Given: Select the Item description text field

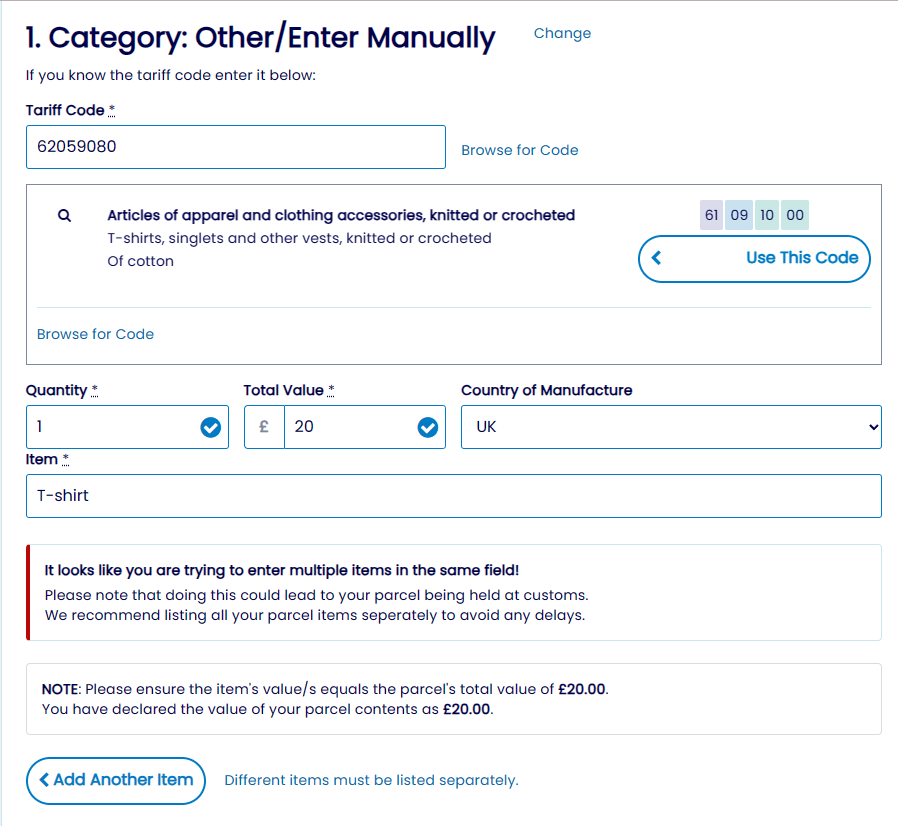Looking at the screenshot, I should (453, 496).
